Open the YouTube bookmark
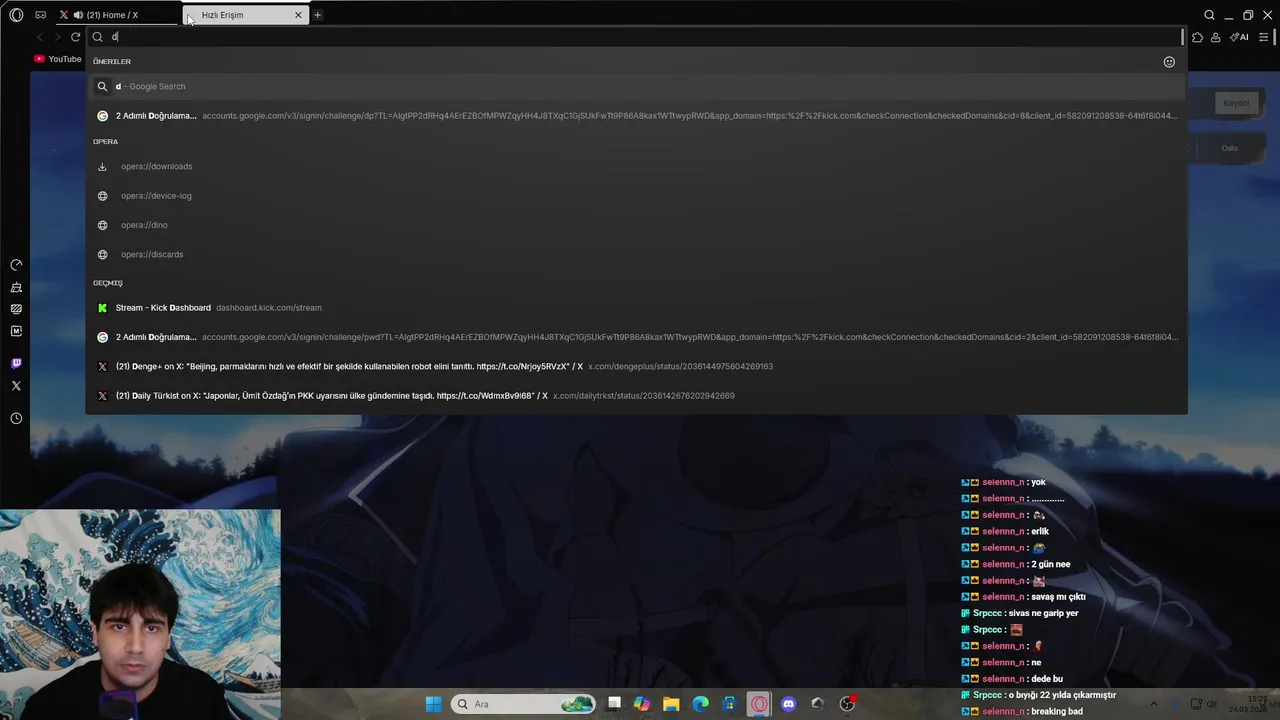The image size is (1280, 720). click(58, 59)
